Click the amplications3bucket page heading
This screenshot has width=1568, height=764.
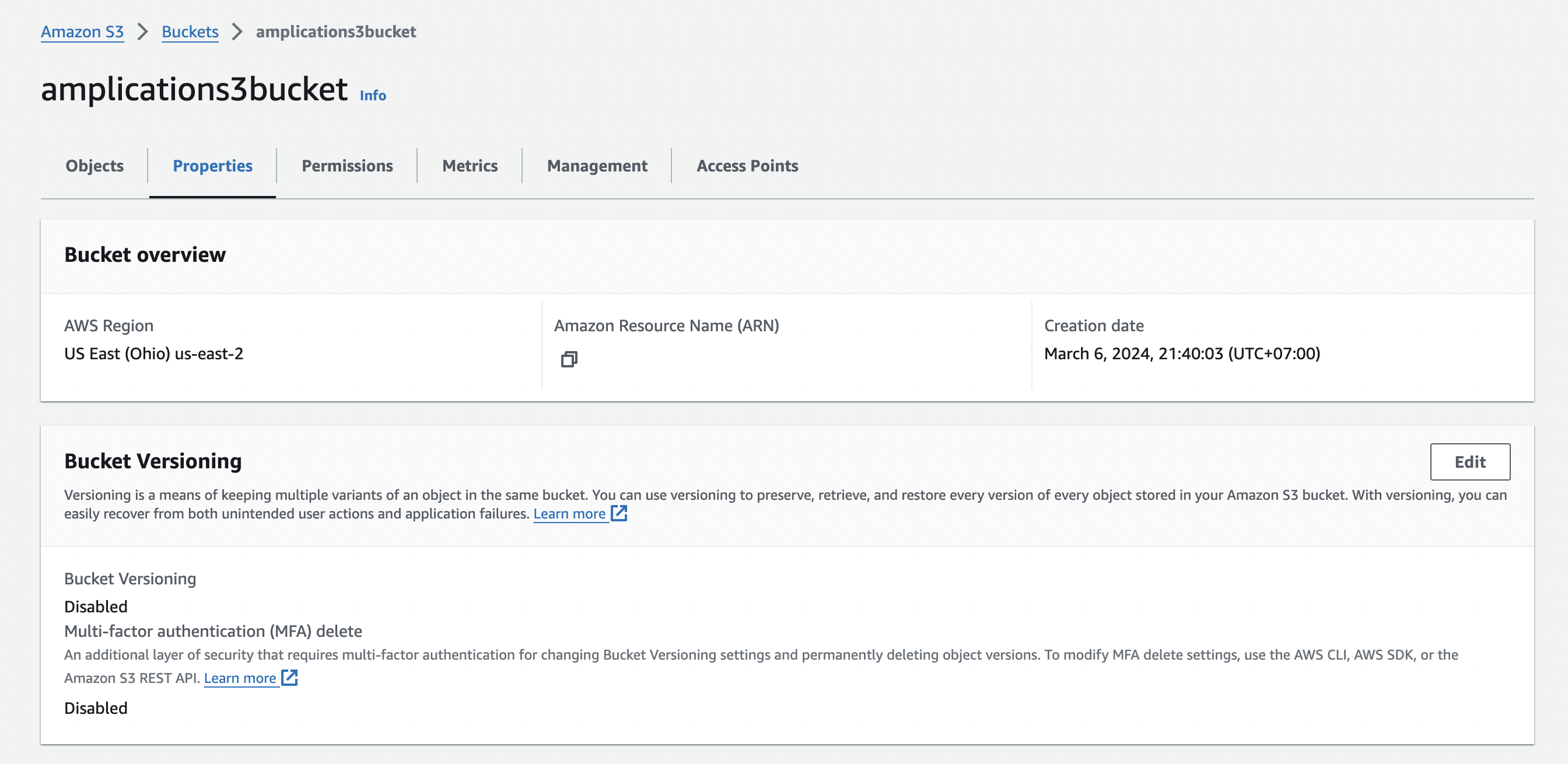tap(194, 89)
